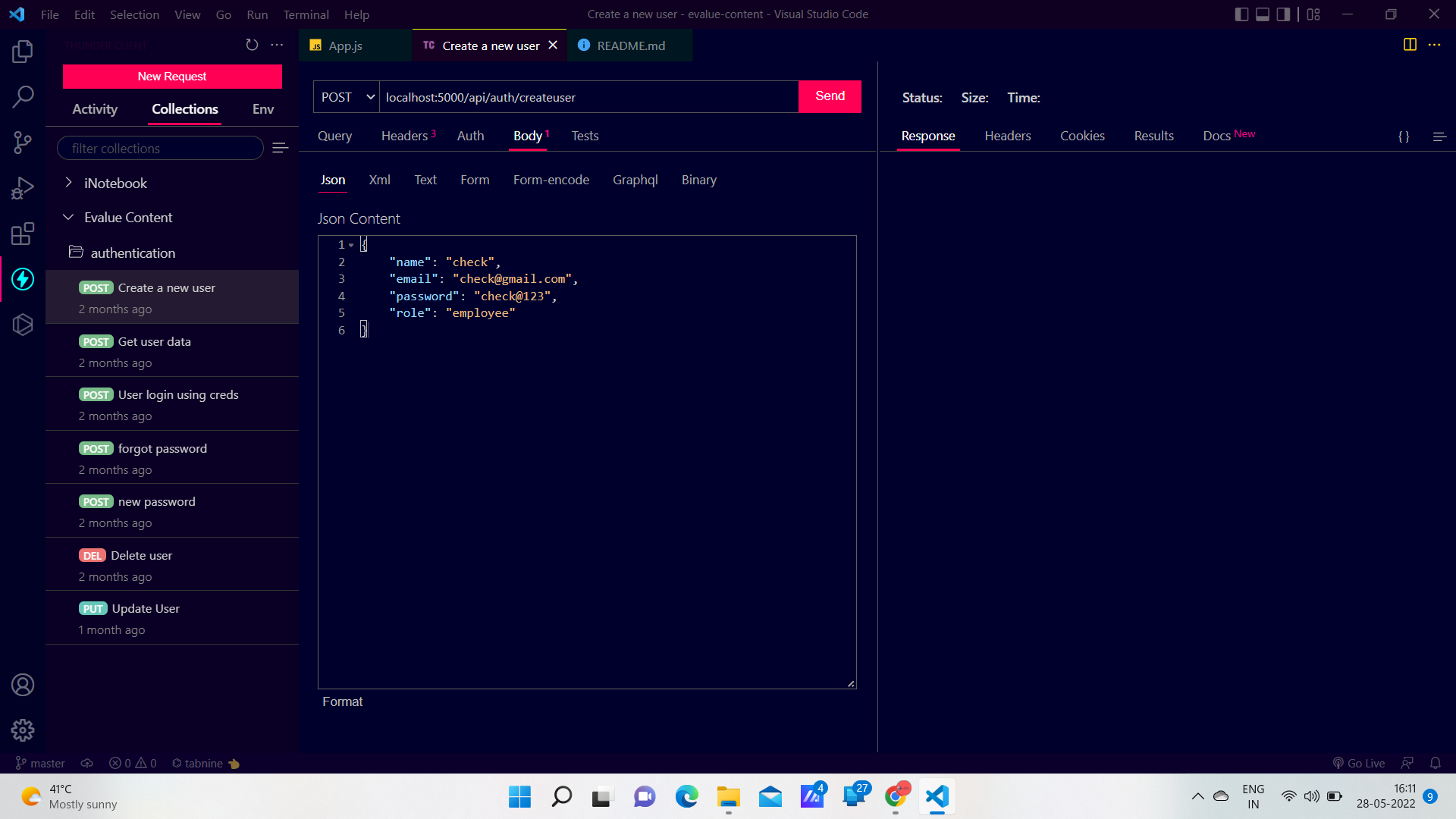Refresh Thunder Client collections
The width and height of the screenshot is (1456, 819).
coord(252,45)
